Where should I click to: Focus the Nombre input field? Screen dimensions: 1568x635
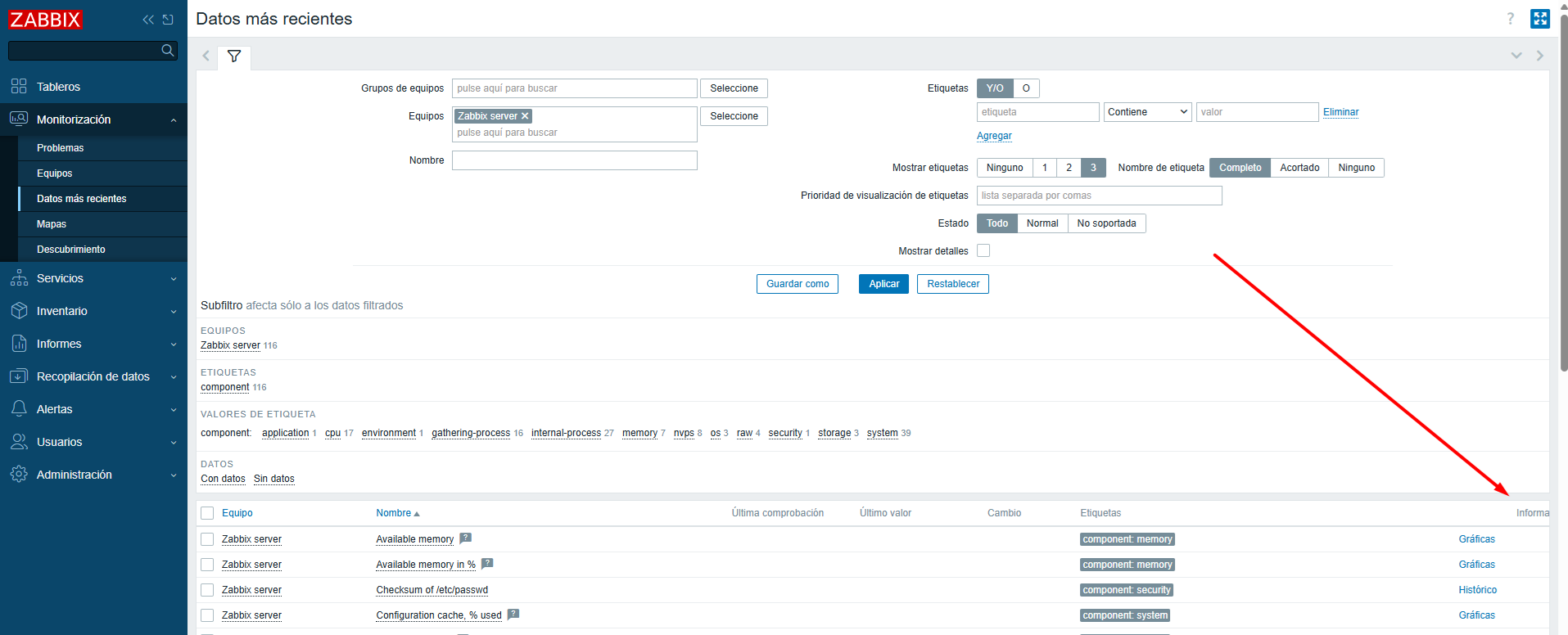(x=575, y=160)
